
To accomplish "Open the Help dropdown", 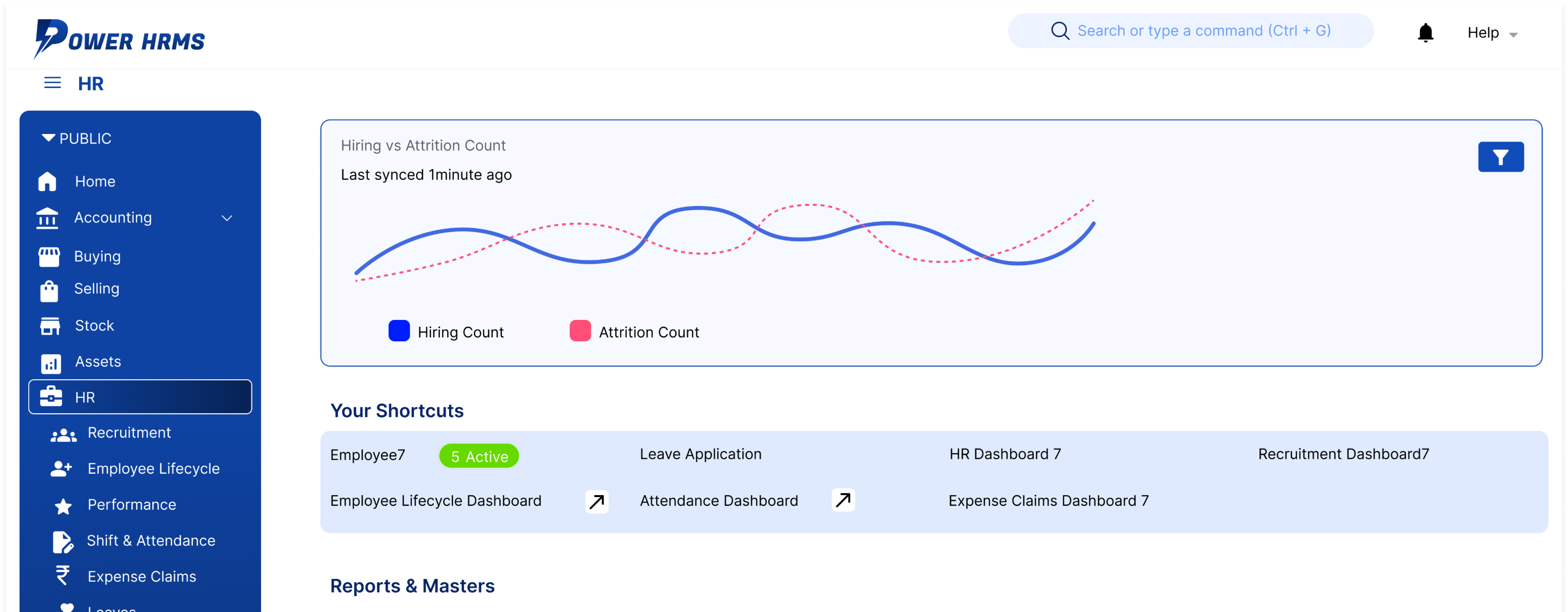I will pyautogui.click(x=1491, y=33).
